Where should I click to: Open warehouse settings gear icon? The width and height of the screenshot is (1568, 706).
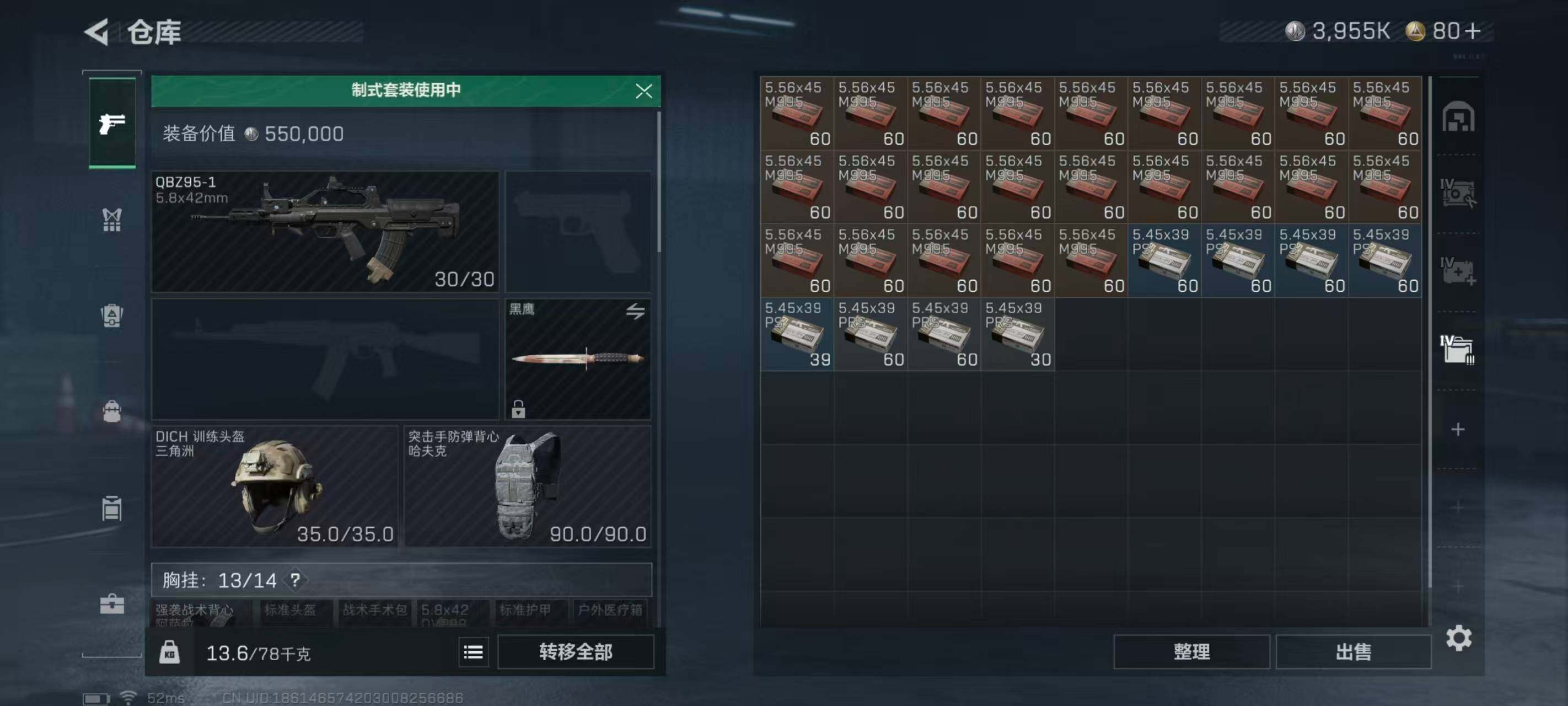pos(1458,638)
